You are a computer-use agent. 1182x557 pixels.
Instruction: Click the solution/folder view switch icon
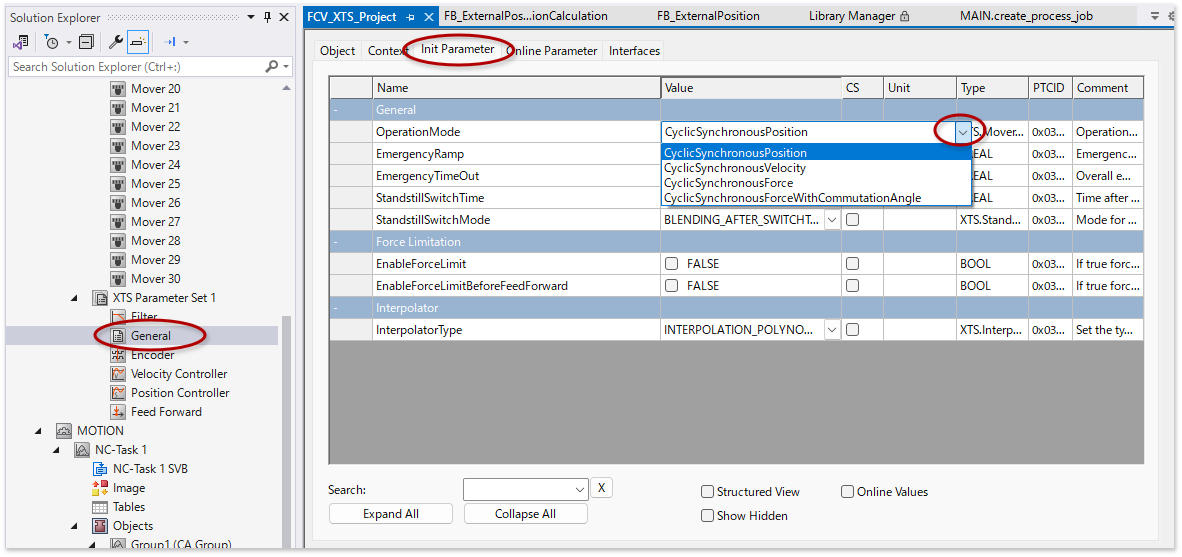pos(20,42)
